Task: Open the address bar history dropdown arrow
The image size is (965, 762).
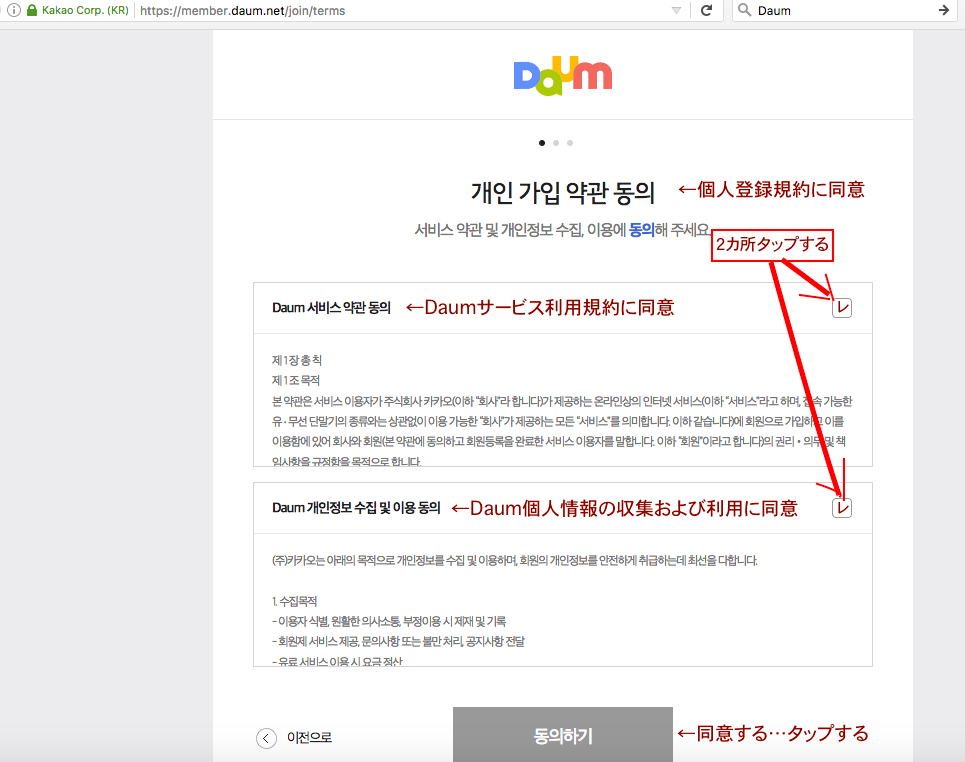Action: pos(676,10)
